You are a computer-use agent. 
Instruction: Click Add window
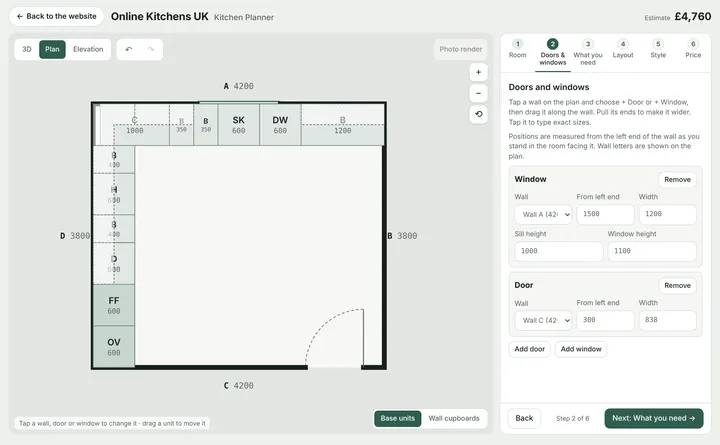[581, 349]
